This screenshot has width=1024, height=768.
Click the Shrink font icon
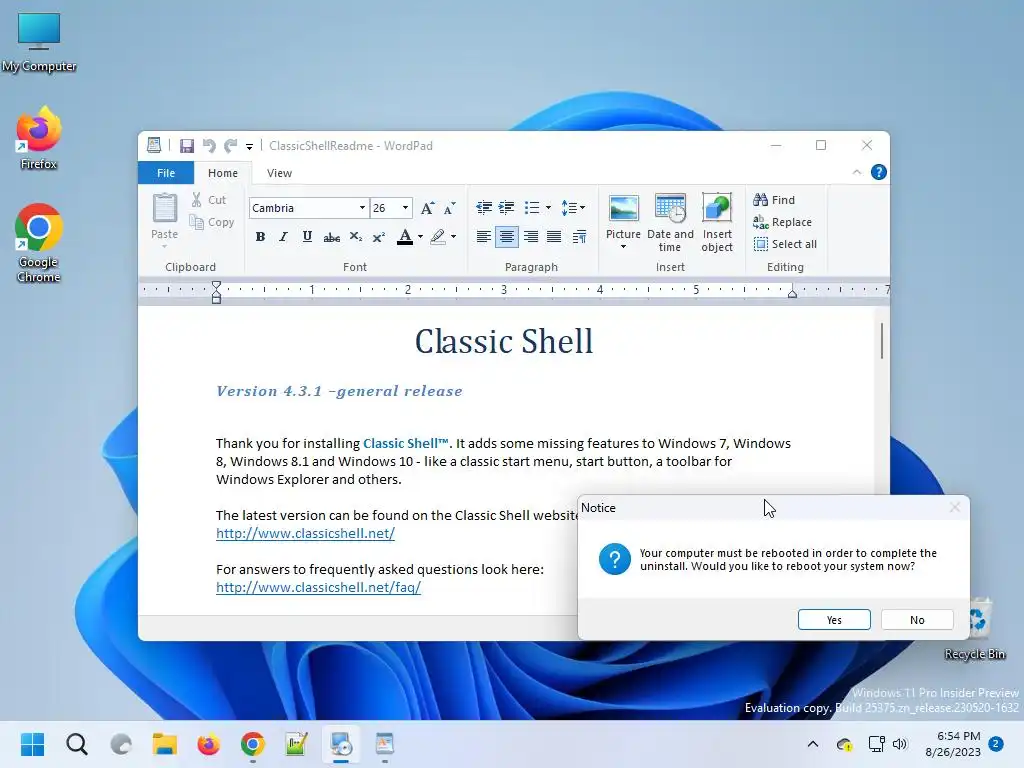450,208
